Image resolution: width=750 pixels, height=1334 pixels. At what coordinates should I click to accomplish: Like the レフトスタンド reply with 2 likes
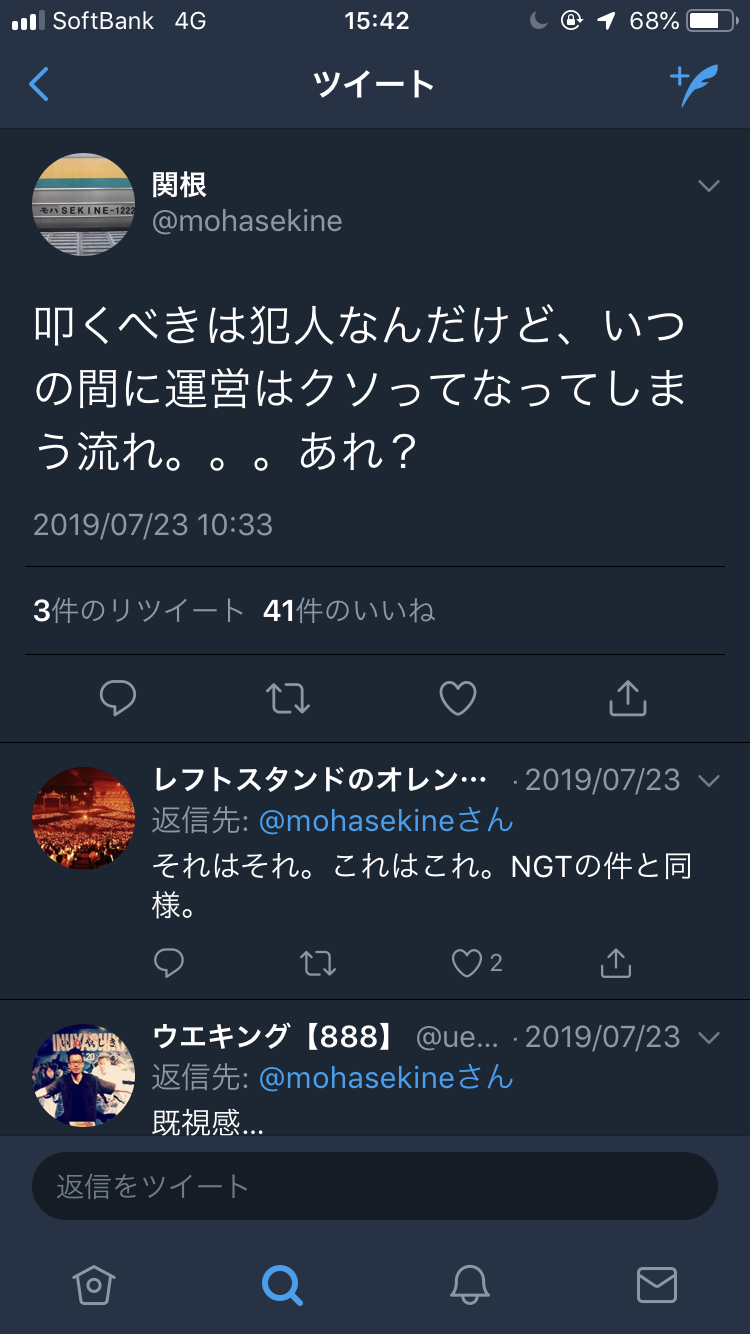click(x=467, y=963)
